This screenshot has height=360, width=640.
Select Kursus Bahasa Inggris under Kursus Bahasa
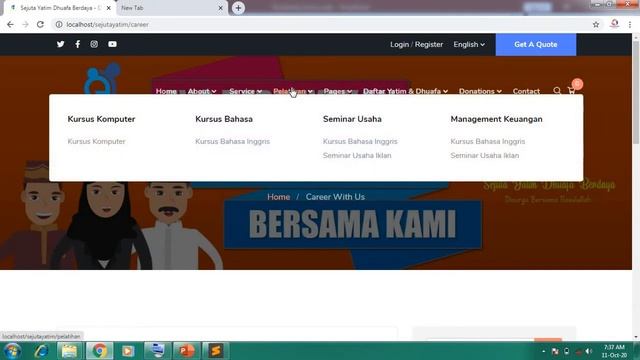[x=232, y=141]
